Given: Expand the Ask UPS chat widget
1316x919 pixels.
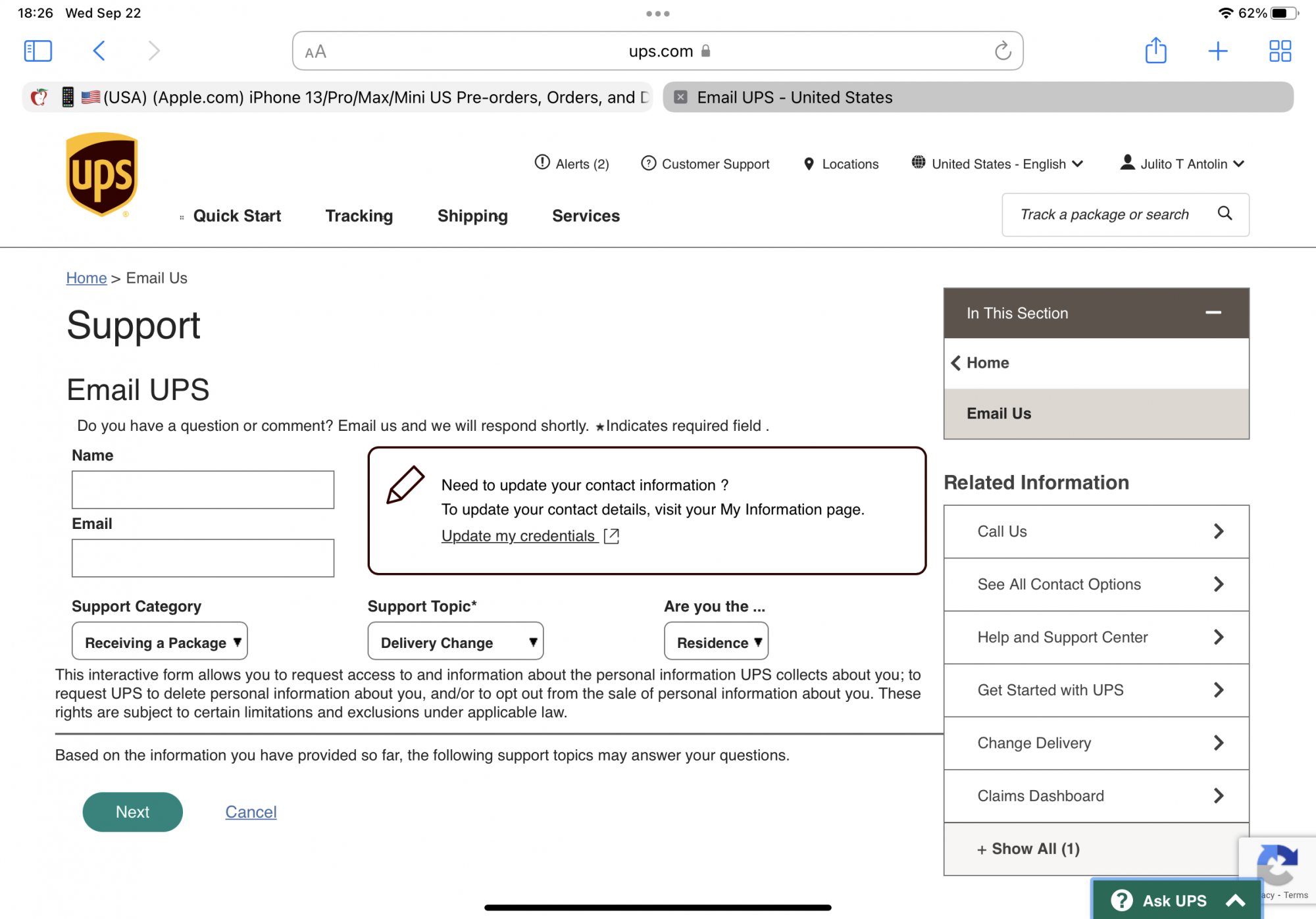Looking at the screenshot, I should [x=1177, y=900].
